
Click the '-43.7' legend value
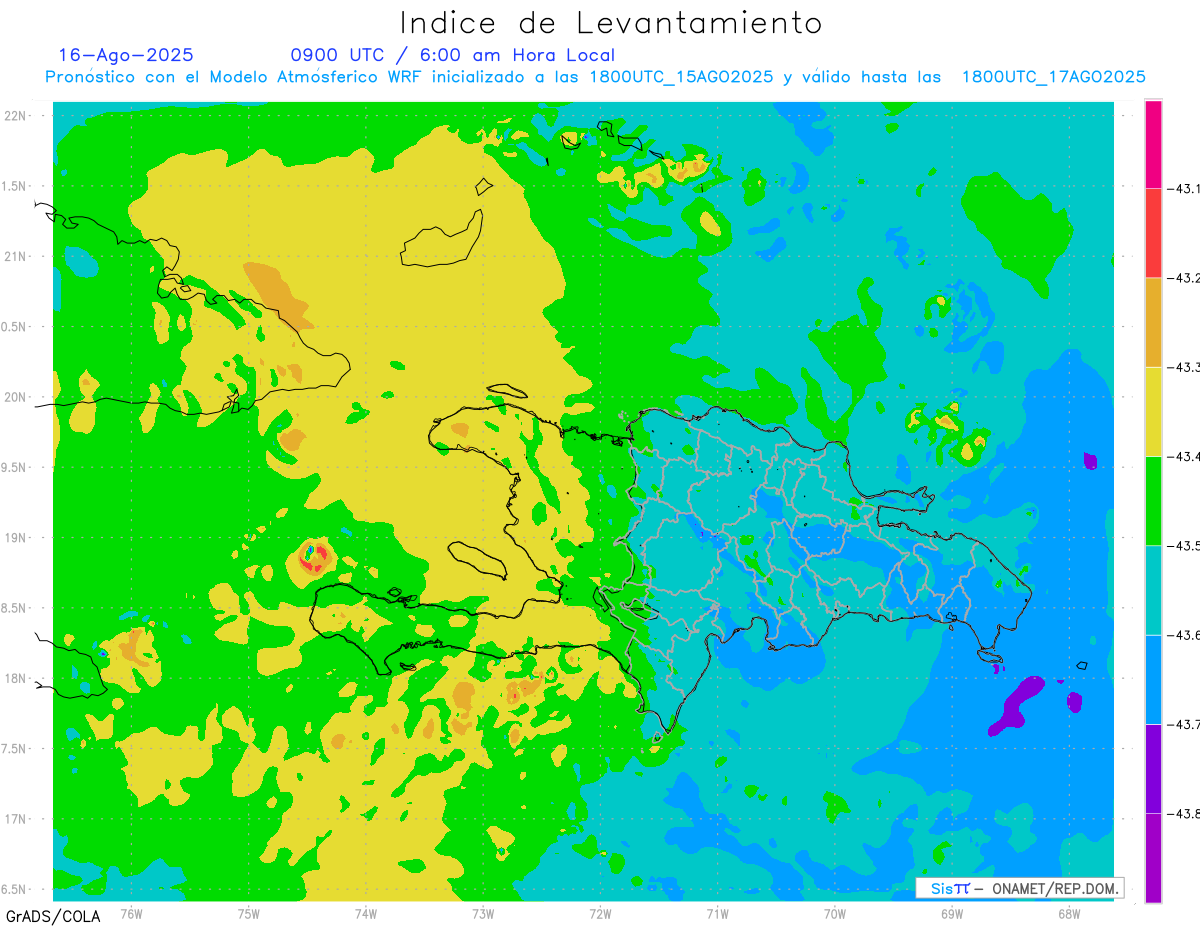tap(1182, 724)
